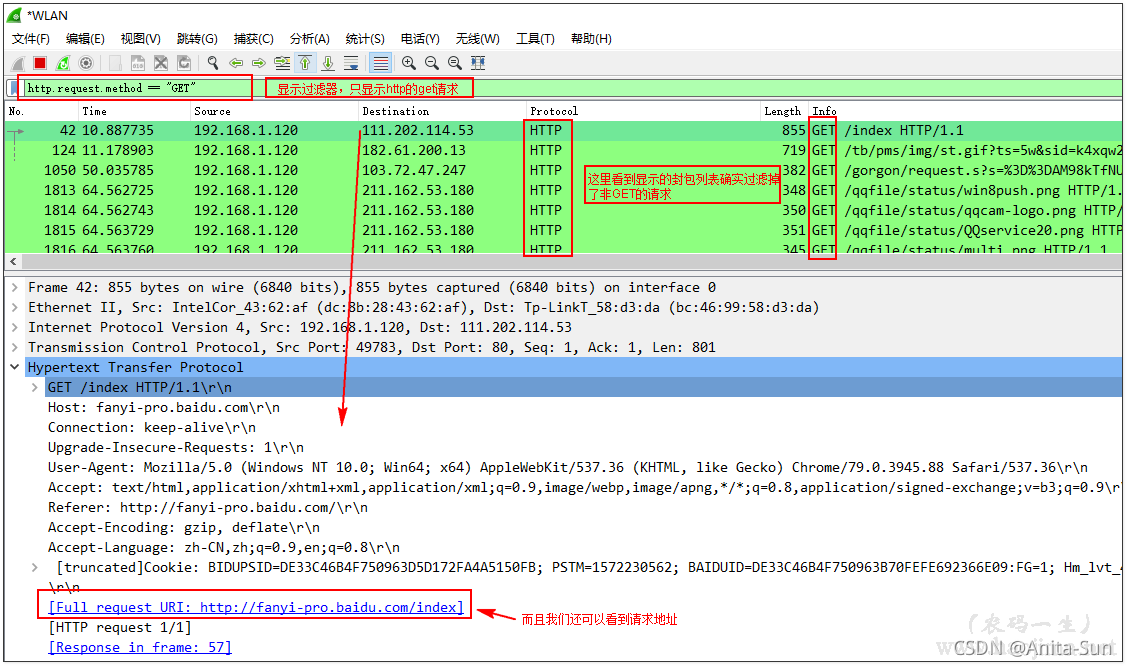Restart the current capture (green fin)
Image resolution: width=1127 pixels, height=666 pixels.
(x=63, y=63)
